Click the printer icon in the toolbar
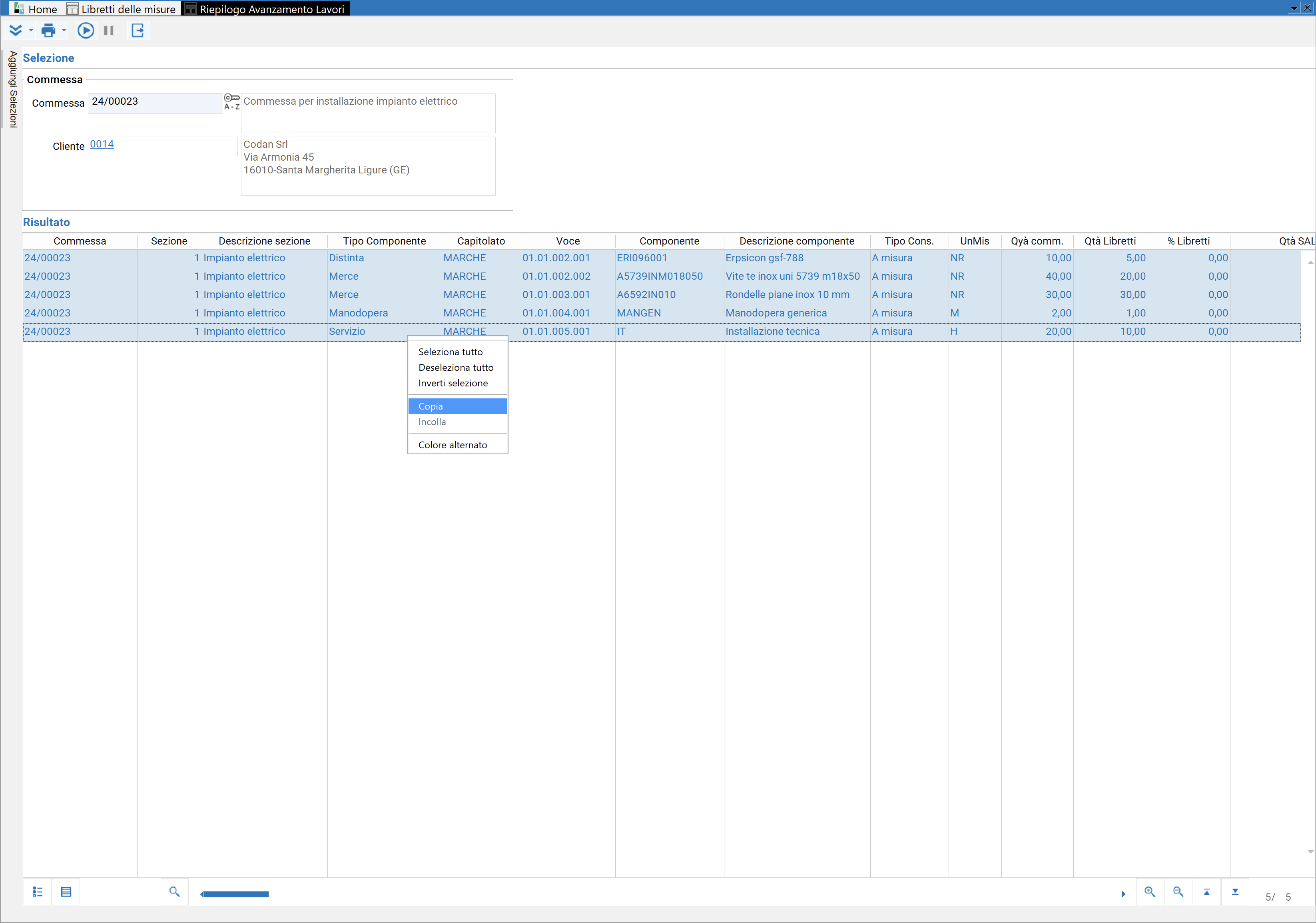This screenshot has height=923, width=1316. tap(49, 30)
